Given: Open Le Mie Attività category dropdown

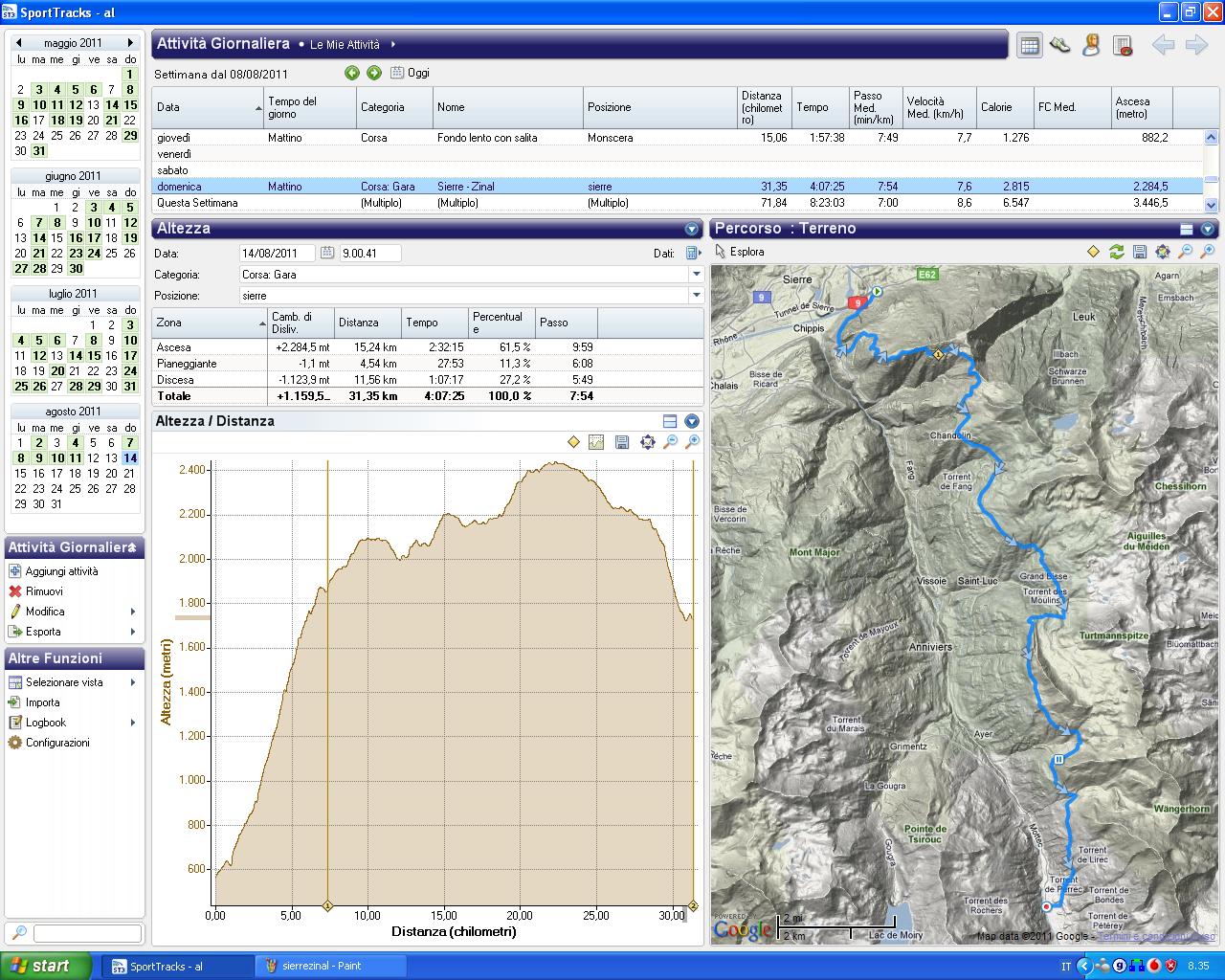Looking at the screenshot, I should (x=393, y=44).
